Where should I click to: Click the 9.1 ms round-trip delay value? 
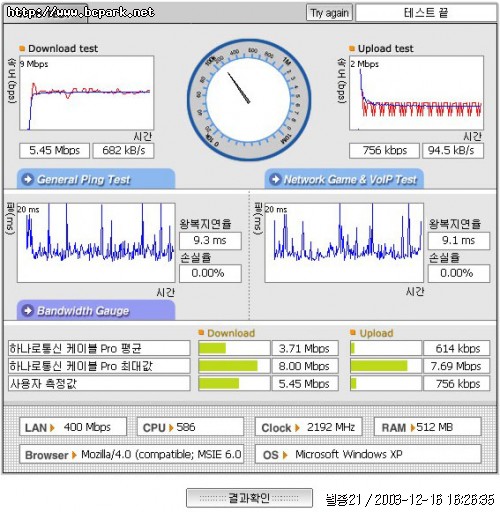(459, 241)
